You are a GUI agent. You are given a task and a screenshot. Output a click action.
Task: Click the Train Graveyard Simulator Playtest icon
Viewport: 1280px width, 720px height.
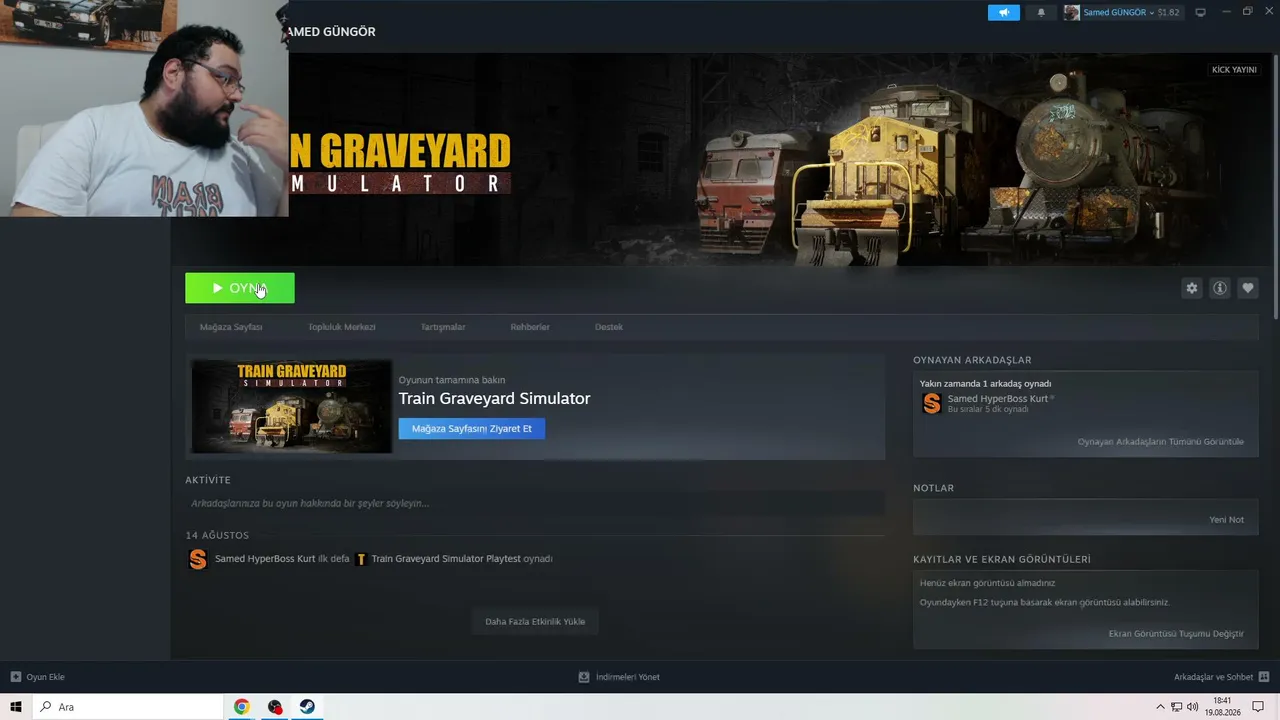click(362, 559)
